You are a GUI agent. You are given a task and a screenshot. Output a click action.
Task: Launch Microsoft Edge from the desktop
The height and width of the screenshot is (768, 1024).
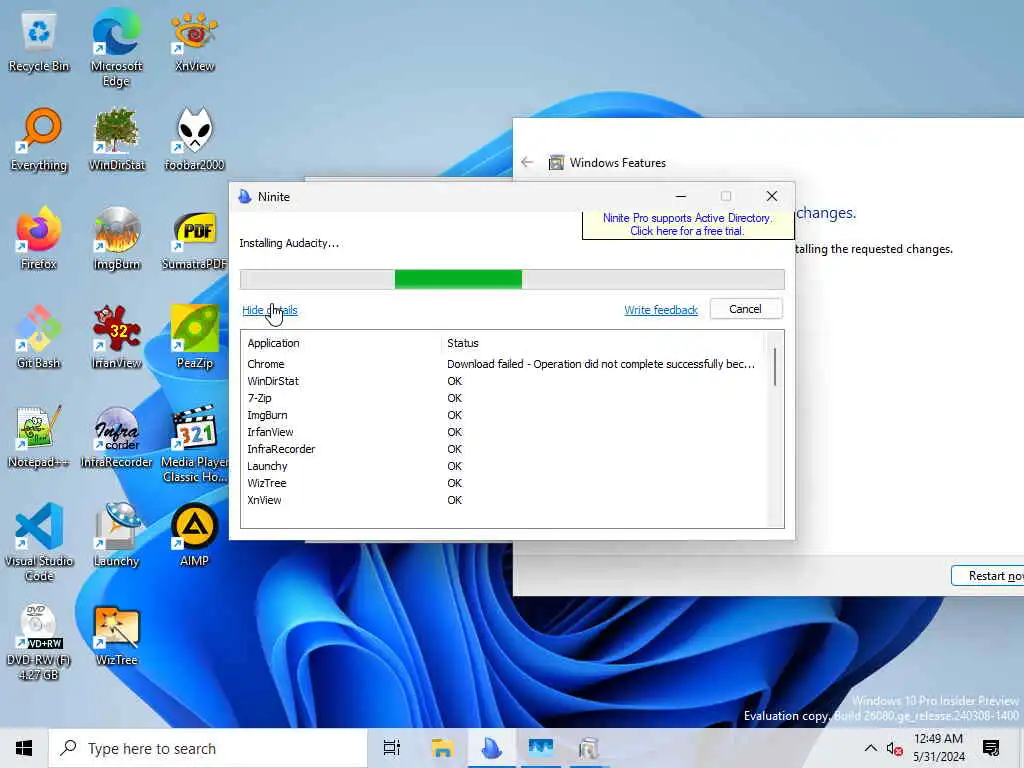click(116, 50)
